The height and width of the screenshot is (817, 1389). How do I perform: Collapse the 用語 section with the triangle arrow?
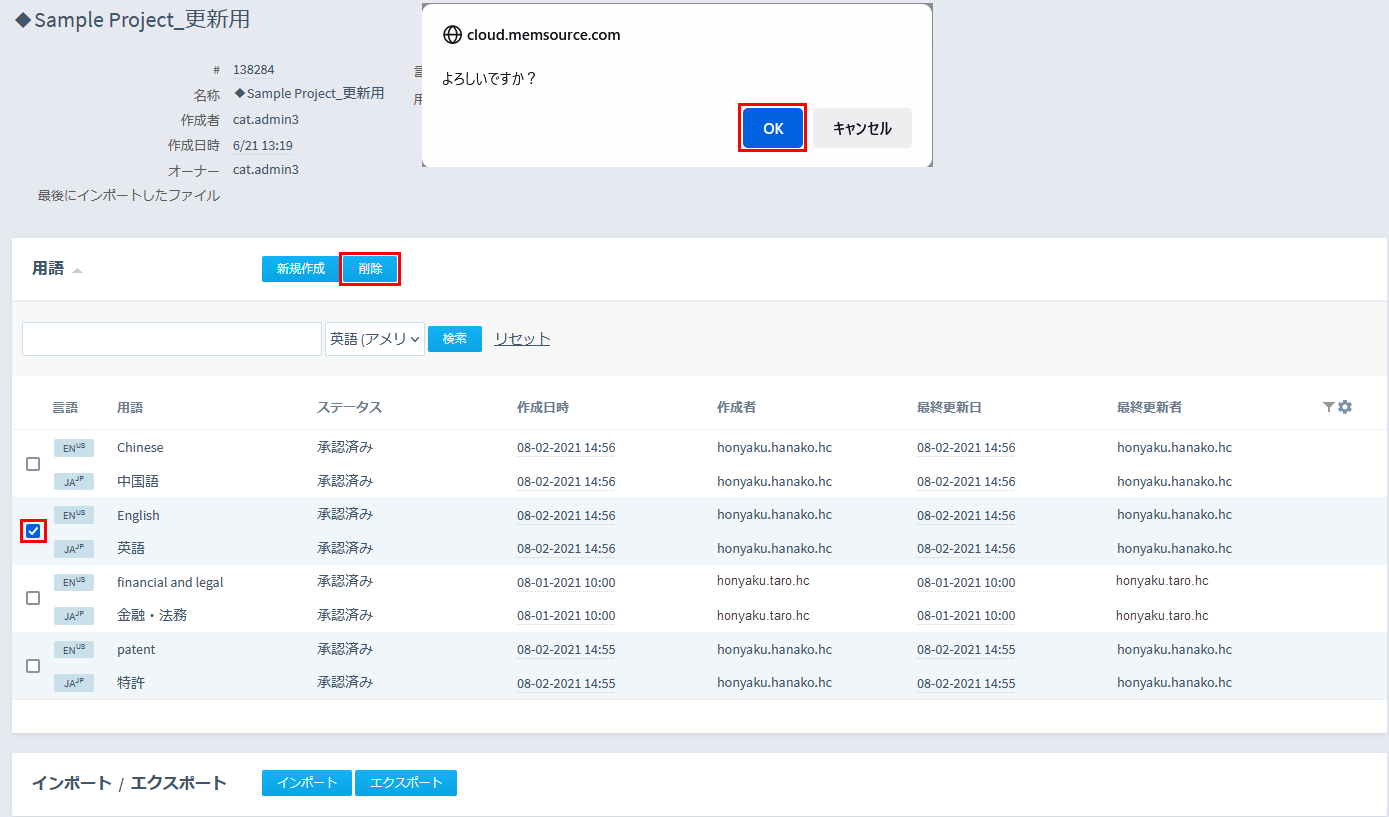pos(77,270)
